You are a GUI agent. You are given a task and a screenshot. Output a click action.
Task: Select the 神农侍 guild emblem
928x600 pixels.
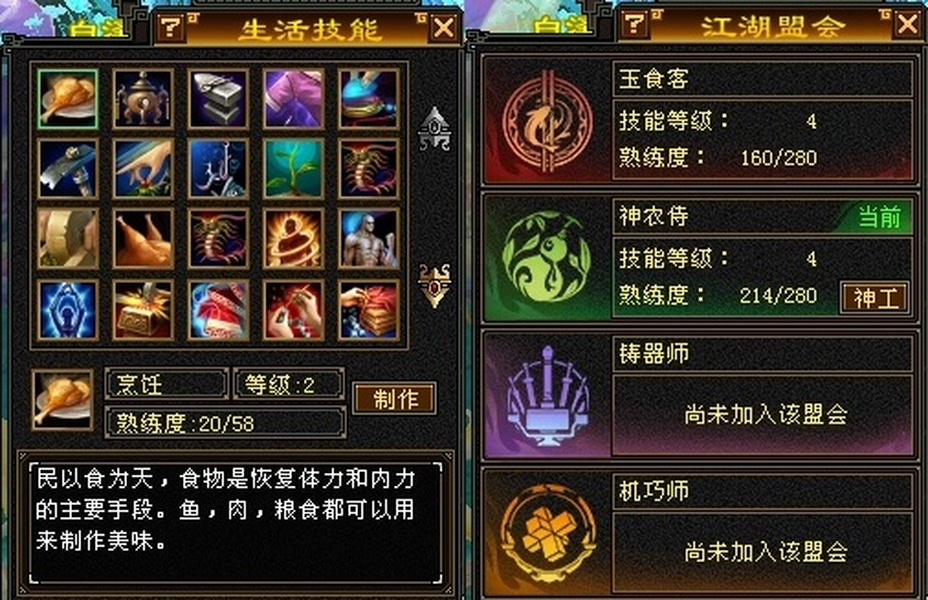[x=546, y=258]
